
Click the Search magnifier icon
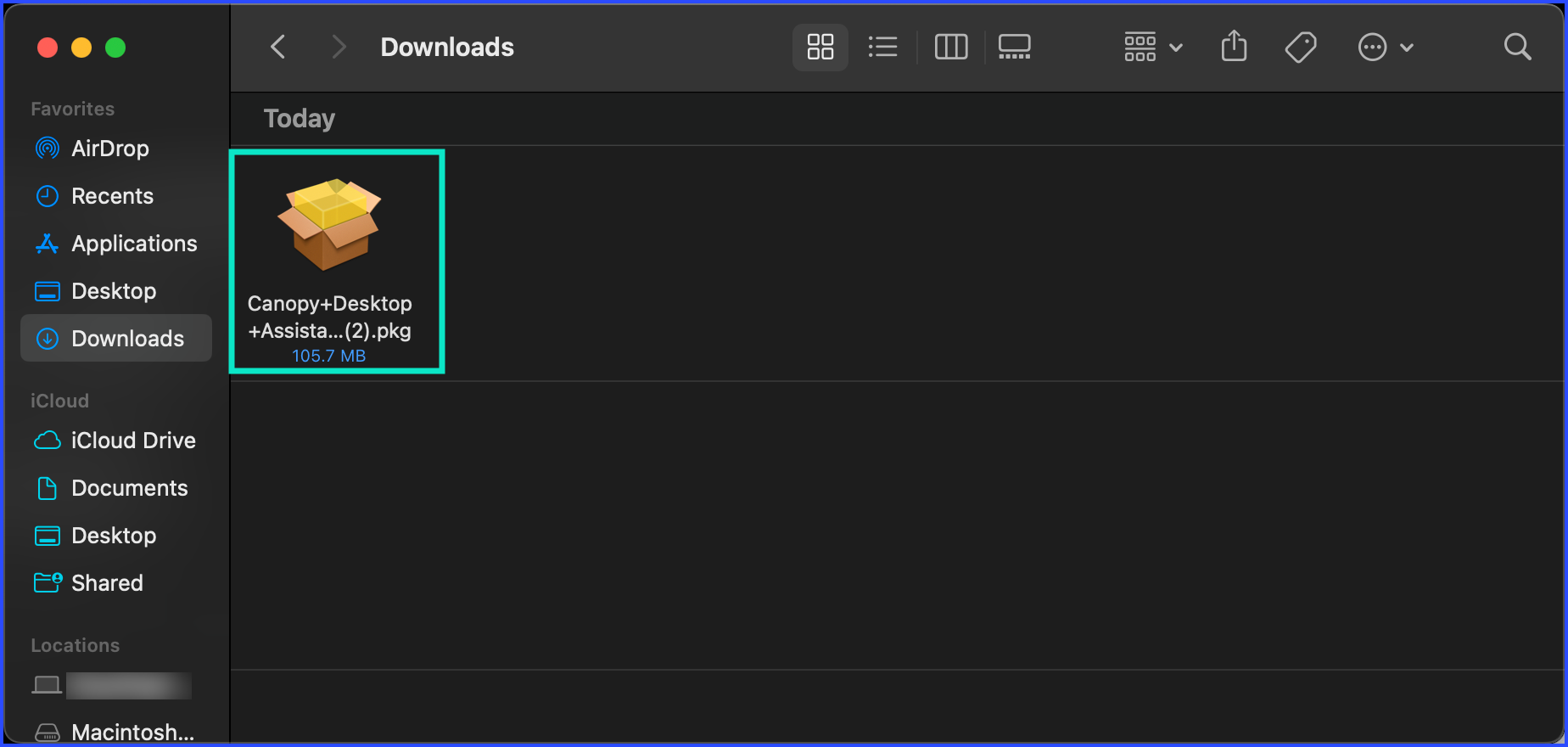[x=1517, y=47]
